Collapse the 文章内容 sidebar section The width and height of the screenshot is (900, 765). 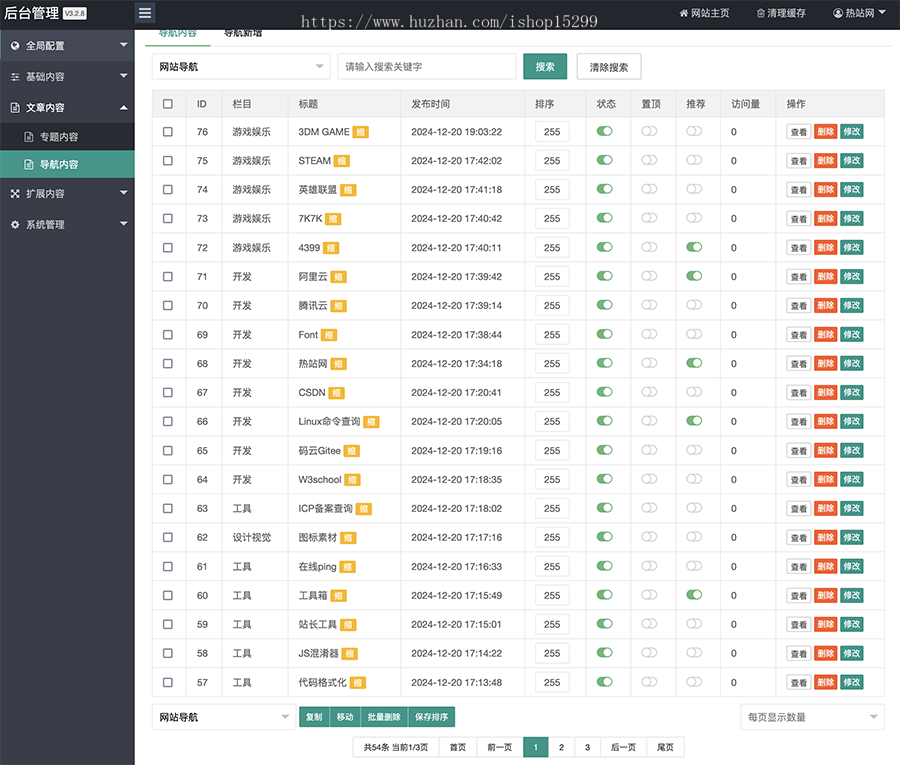pos(67,107)
